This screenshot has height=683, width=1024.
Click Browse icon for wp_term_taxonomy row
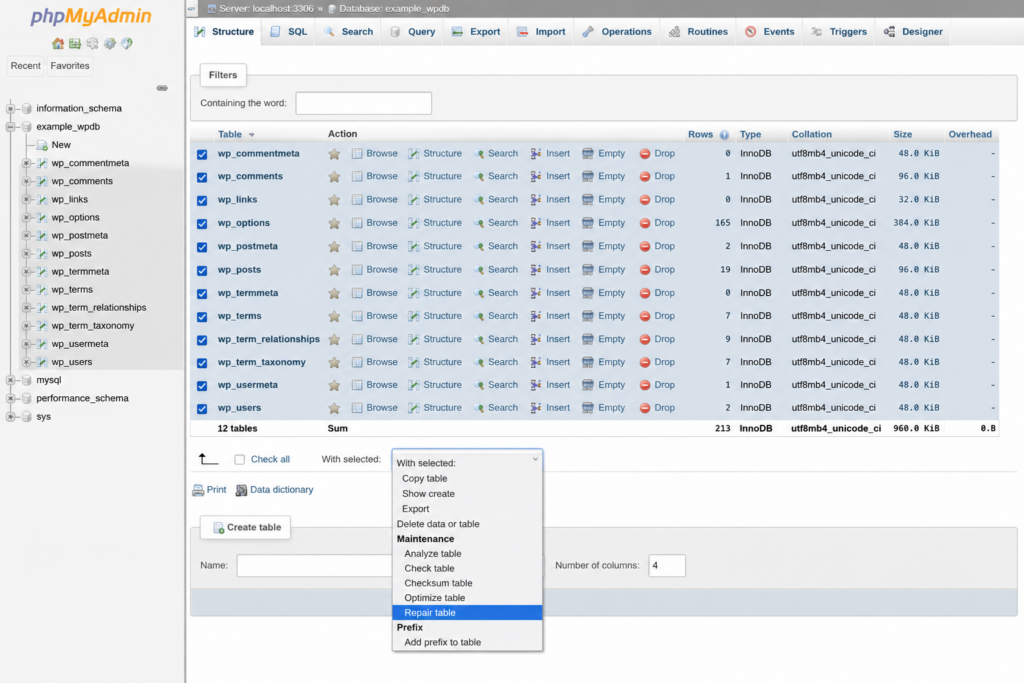[357, 362]
